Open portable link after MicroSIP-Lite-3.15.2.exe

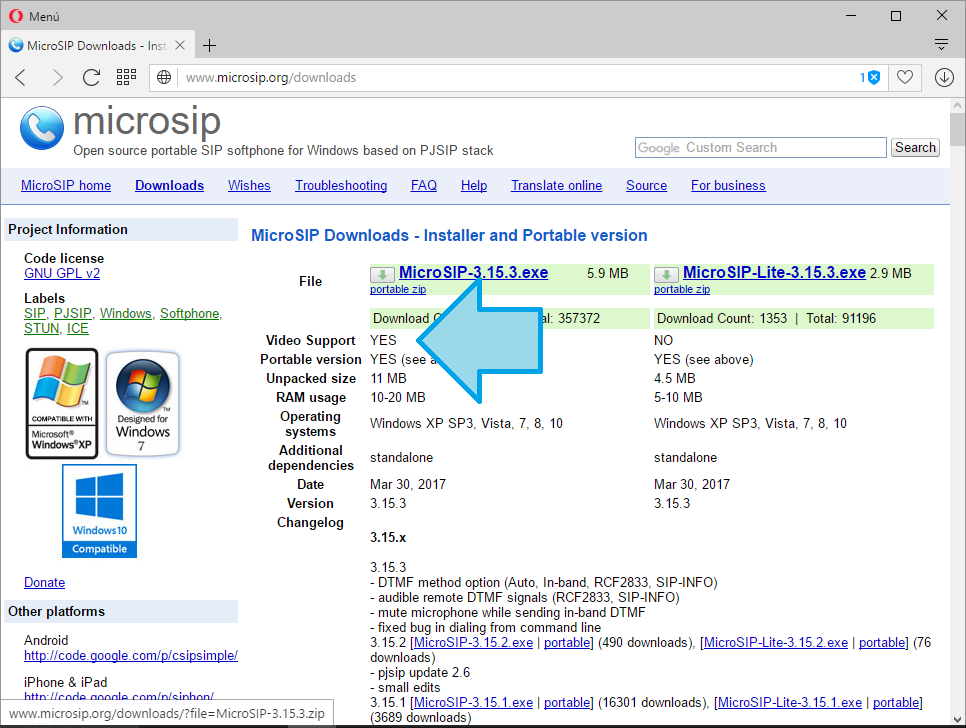[x=882, y=642]
